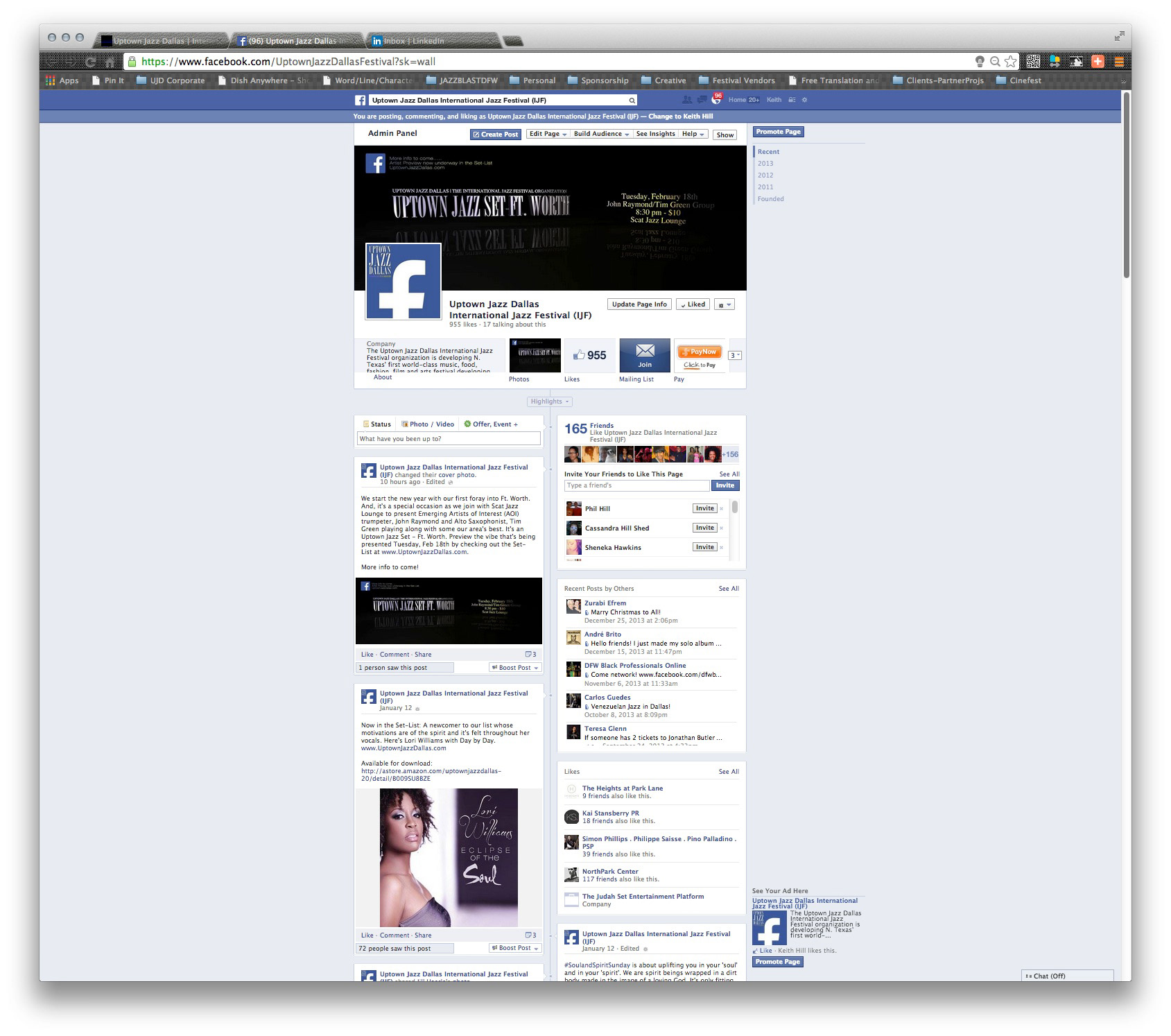Screen dimensions: 1171x1036
Task: Click the page profile picture
Action: tap(404, 281)
